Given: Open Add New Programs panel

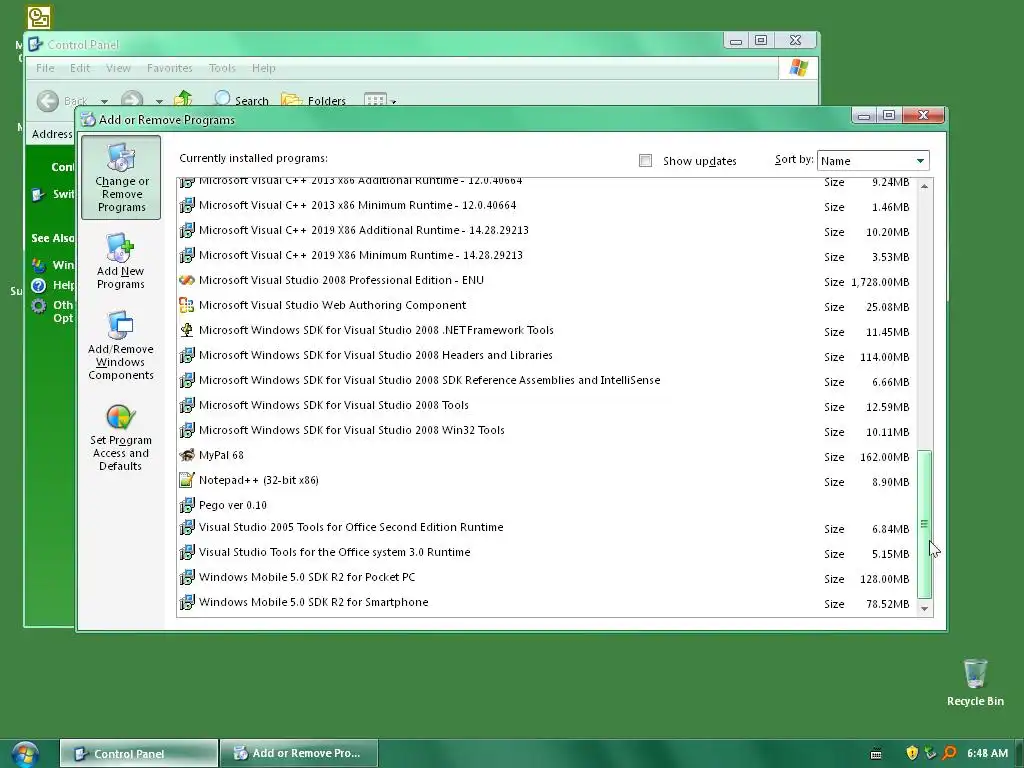Looking at the screenshot, I should pos(120,261).
